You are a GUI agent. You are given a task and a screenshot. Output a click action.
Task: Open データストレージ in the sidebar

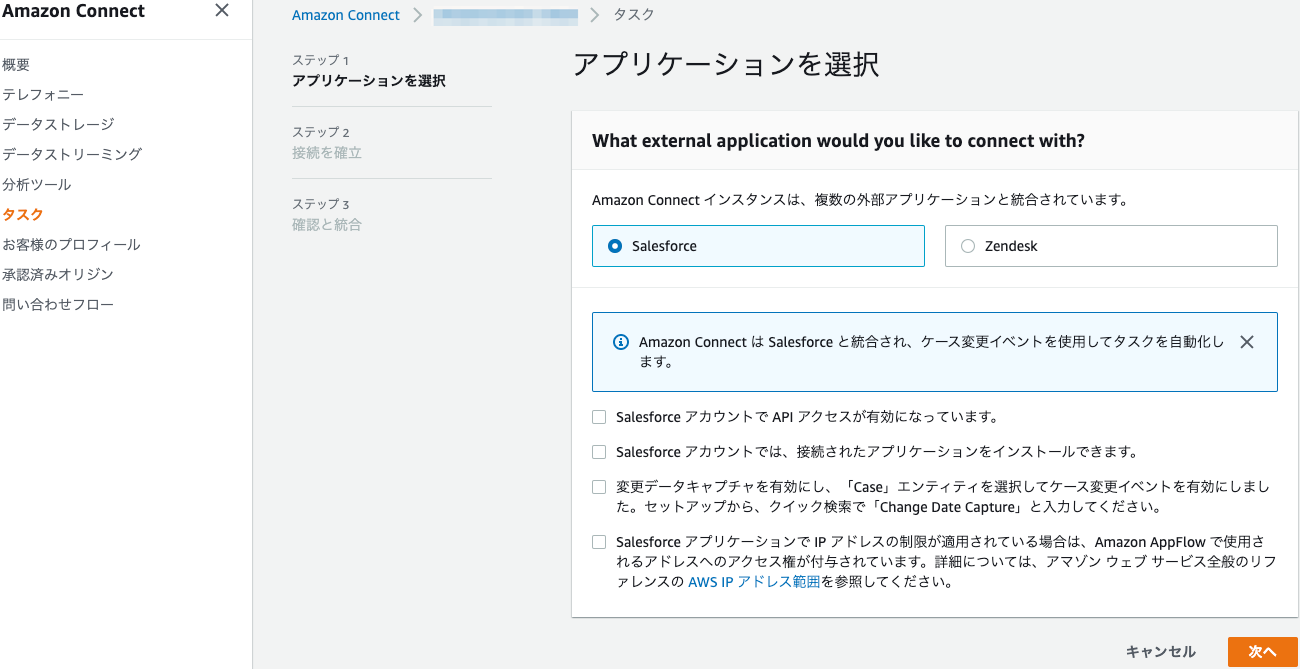58,125
